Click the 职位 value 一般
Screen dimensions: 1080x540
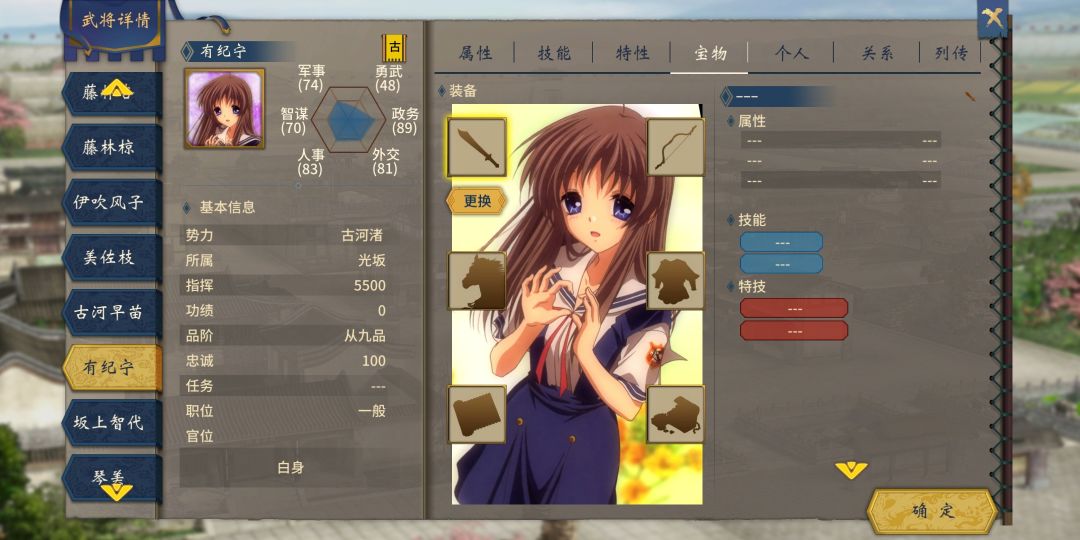click(372, 411)
